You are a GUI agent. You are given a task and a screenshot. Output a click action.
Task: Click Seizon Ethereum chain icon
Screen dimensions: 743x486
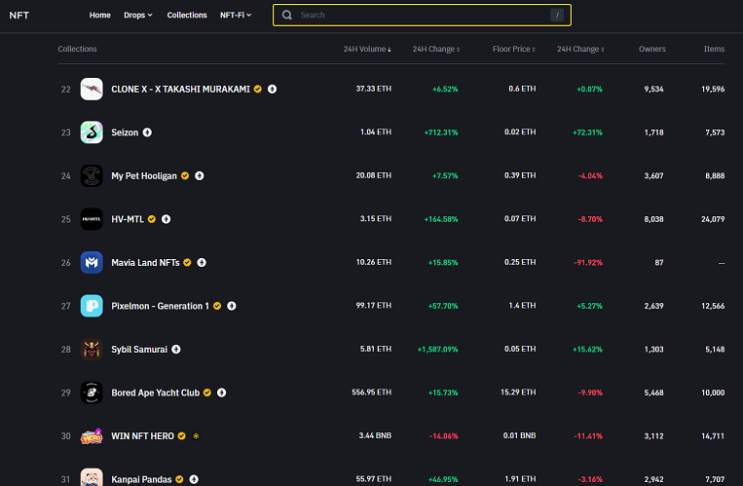point(147,132)
